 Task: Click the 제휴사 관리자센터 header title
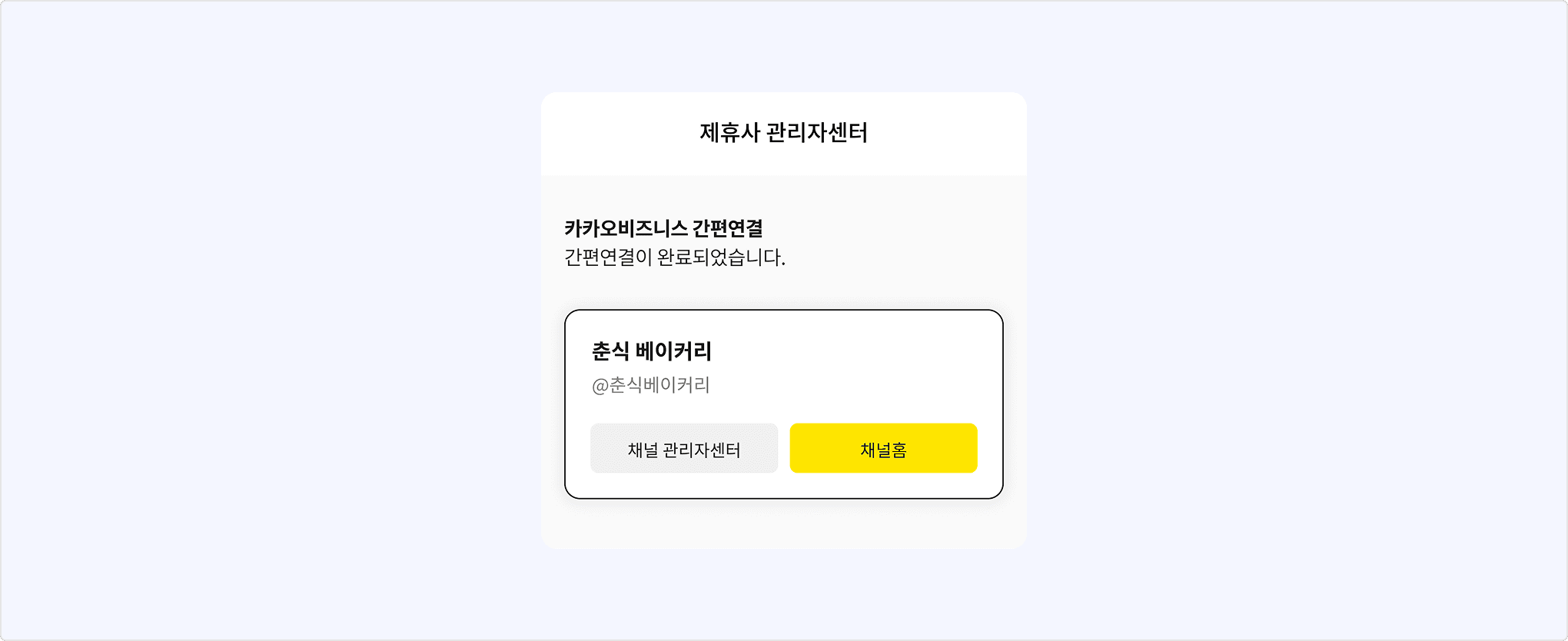click(x=783, y=133)
